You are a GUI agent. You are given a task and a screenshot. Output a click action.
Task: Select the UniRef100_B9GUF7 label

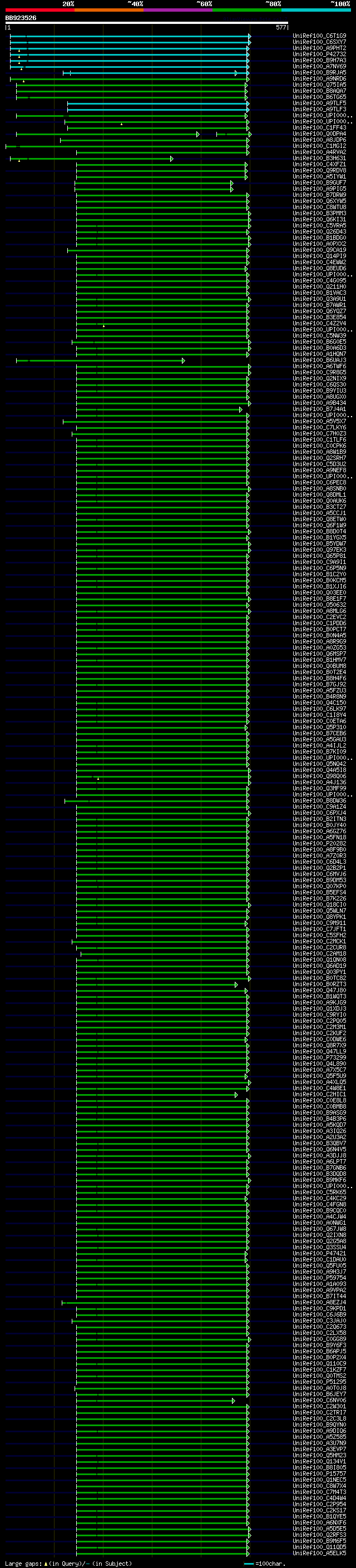click(x=319, y=182)
